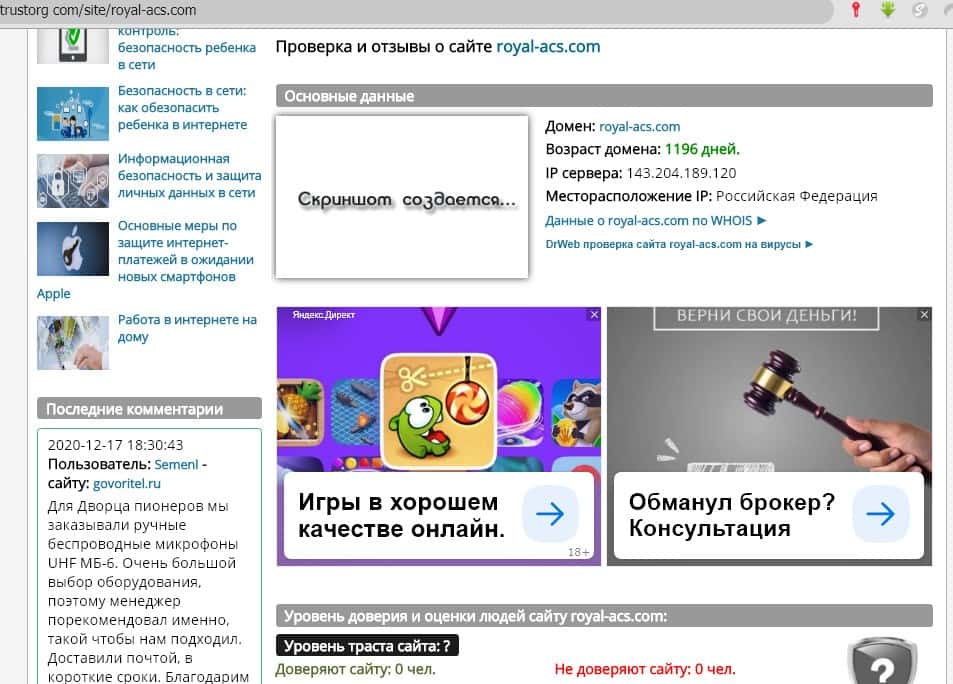Open article about protecting internet payments, Apple
Image resolution: width=953 pixels, height=684 pixels.
click(x=185, y=251)
